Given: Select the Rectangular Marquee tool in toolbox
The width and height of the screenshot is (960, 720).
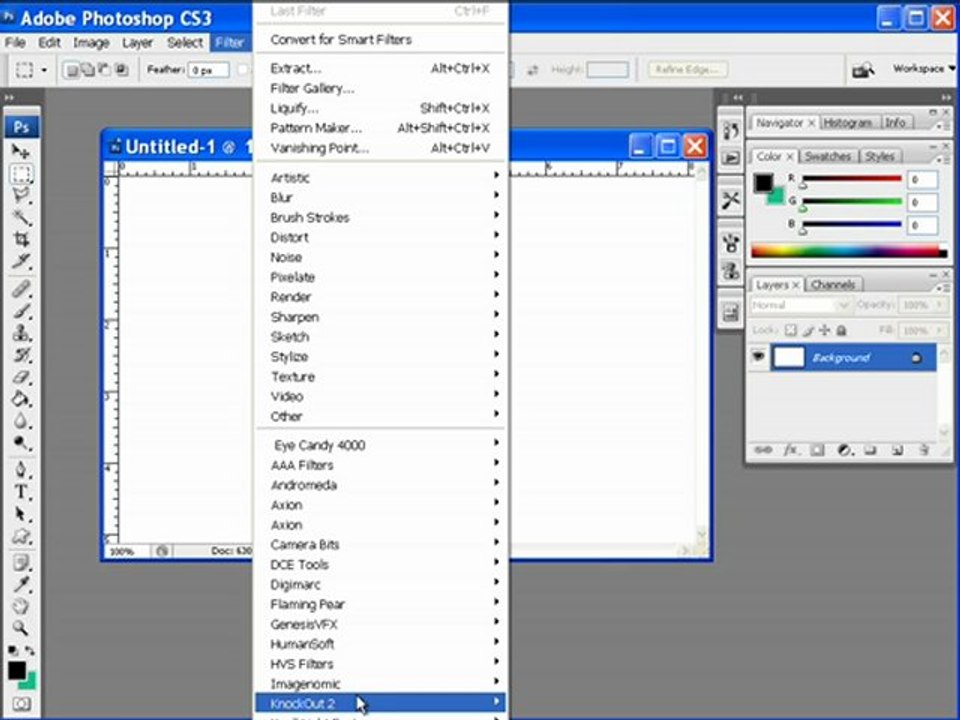Looking at the screenshot, I should point(21,173).
